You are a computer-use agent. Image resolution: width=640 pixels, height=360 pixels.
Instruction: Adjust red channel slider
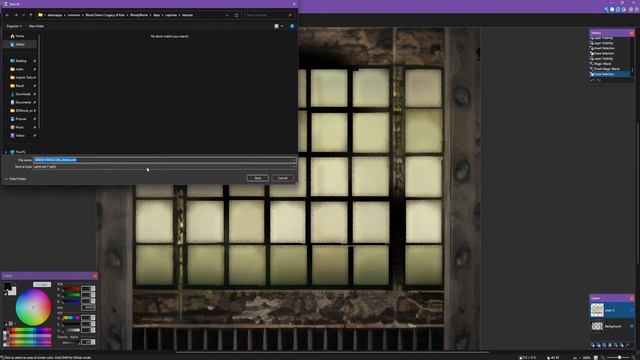[x=72, y=289]
